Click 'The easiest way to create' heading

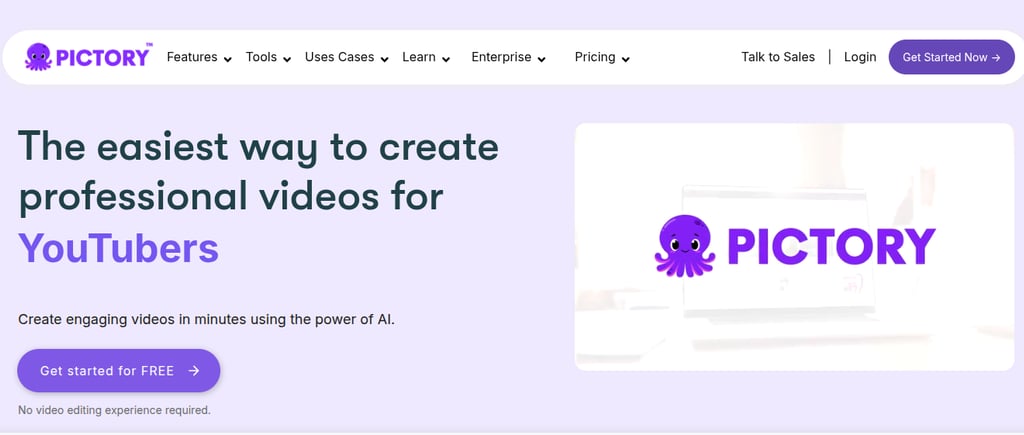(258, 146)
